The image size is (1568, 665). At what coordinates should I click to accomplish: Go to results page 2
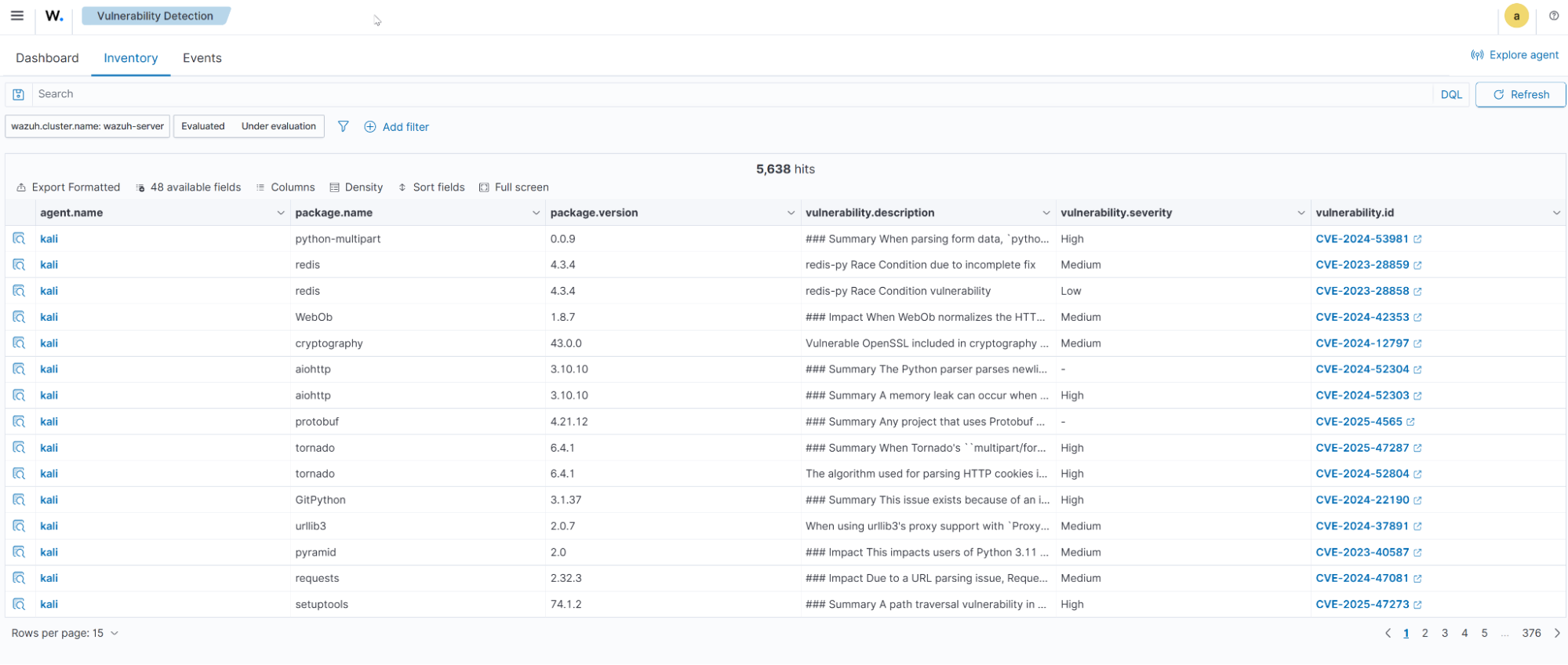click(x=1424, y=633)
